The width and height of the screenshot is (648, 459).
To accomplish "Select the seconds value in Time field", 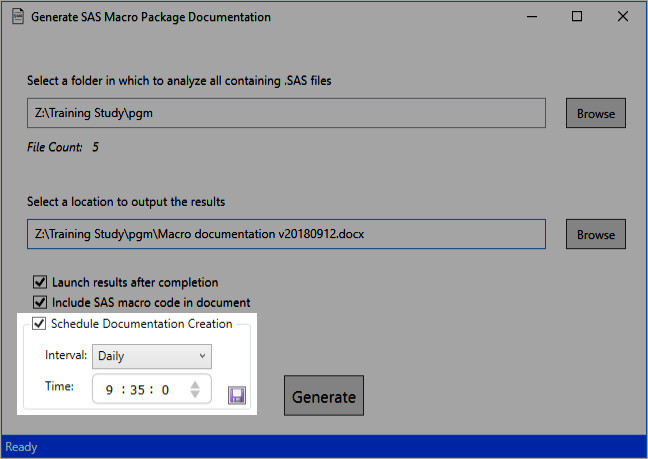I will [x=165, y=390].
